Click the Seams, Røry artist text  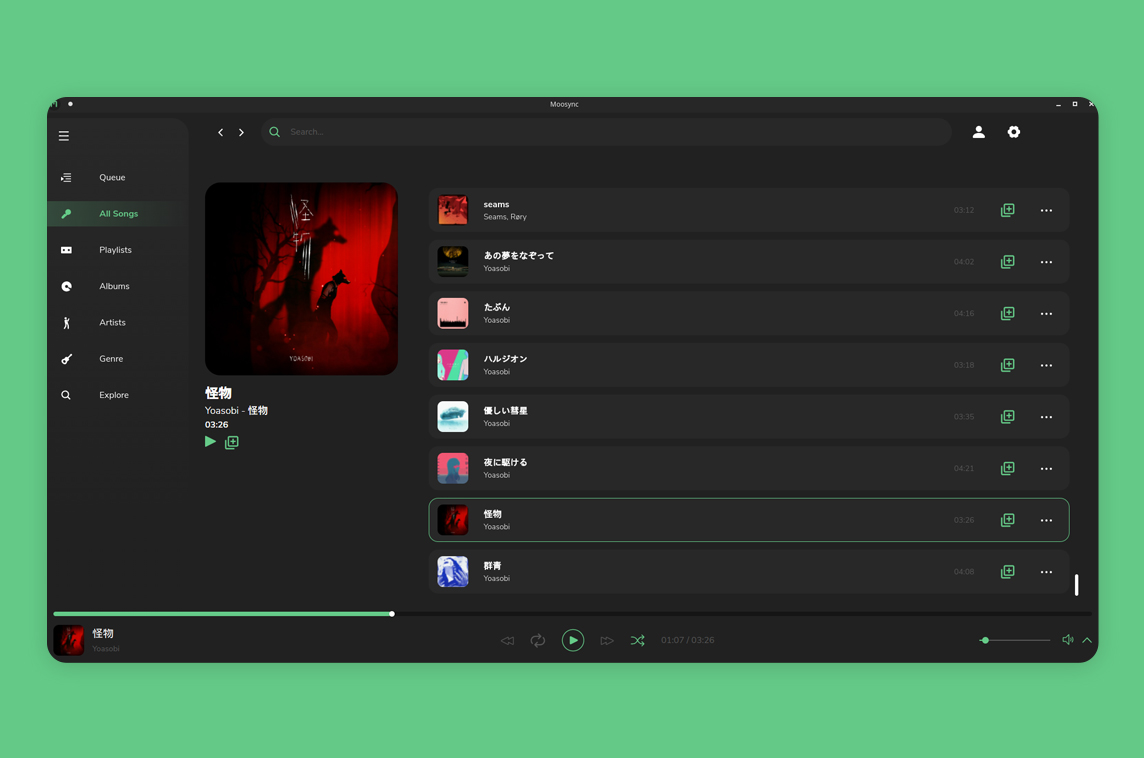click(x=505, y=217)
